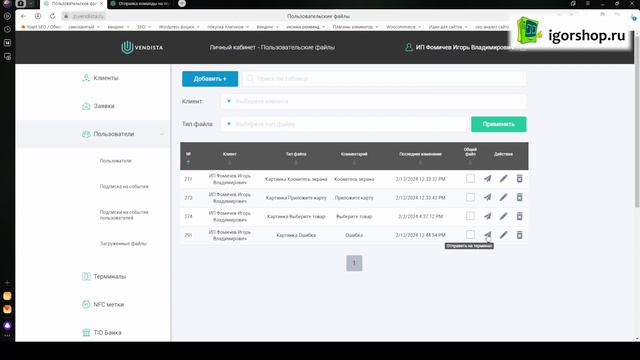The width and height of the screenshot is (640, 360).
Task: Edit the Ошибка file row
Action: 503,235
